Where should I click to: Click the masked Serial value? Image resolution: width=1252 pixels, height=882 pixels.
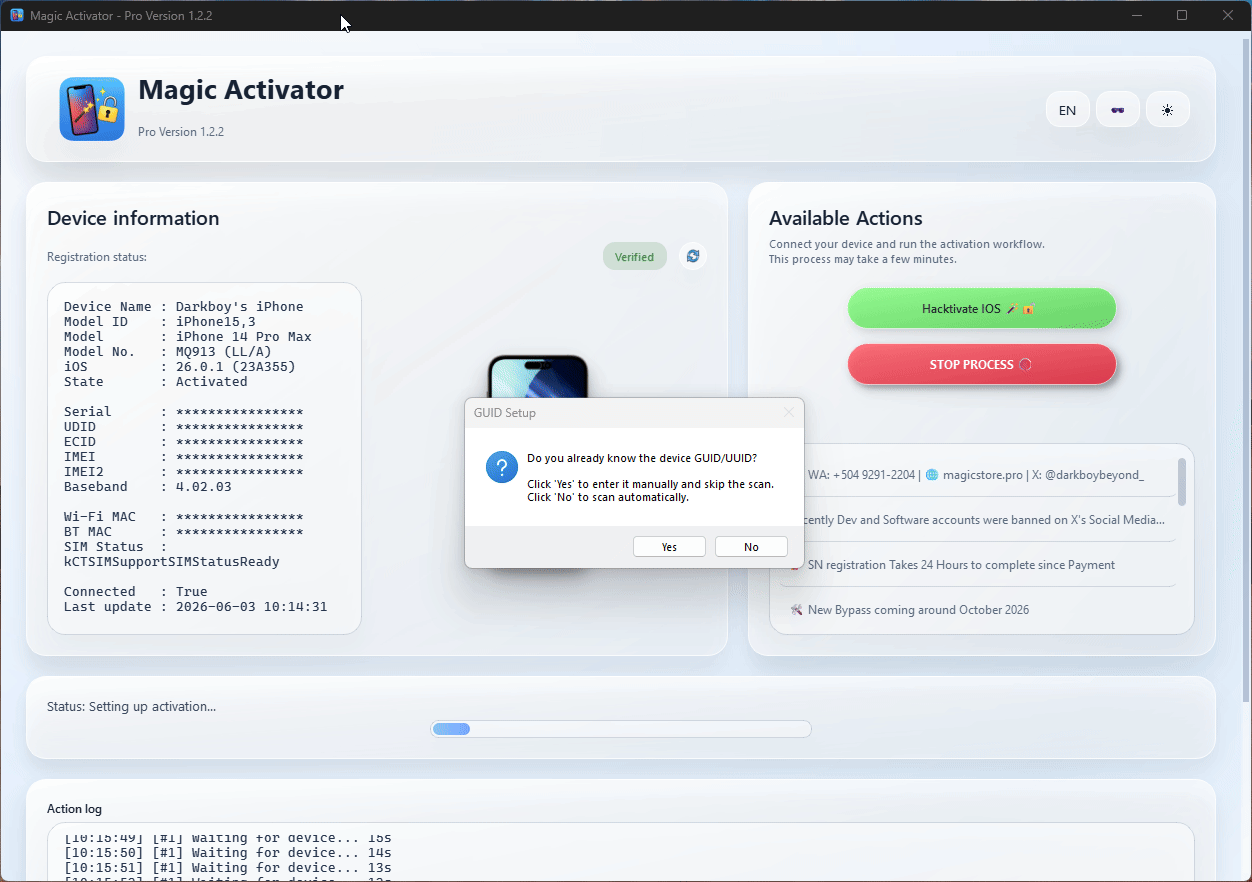(x=240, y=412)
